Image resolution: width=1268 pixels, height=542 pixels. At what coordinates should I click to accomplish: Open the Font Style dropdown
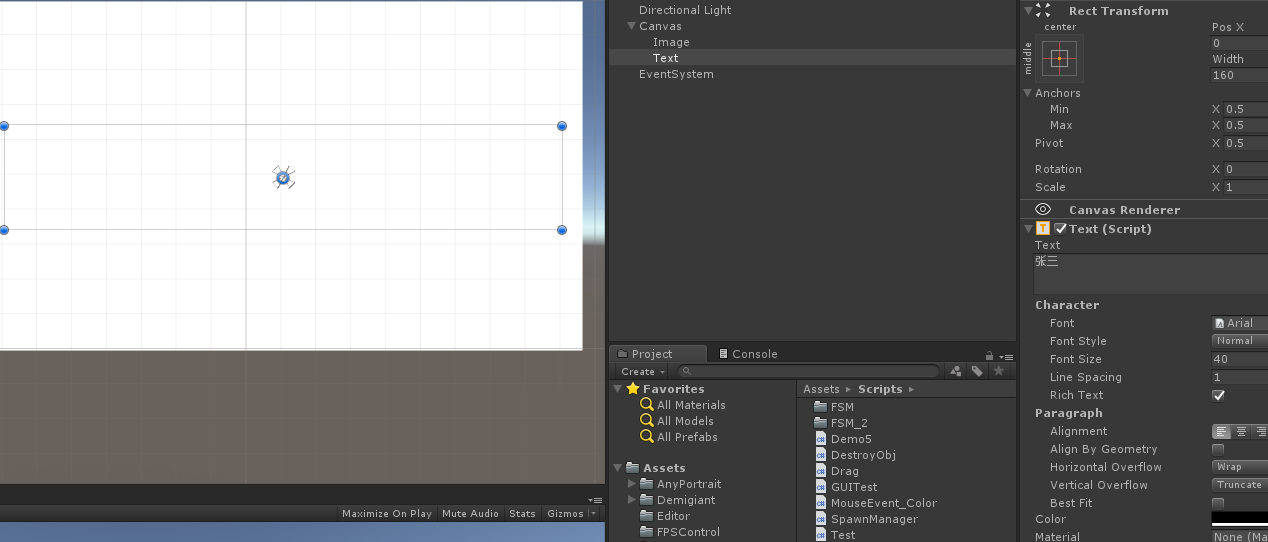point(1240,341)
